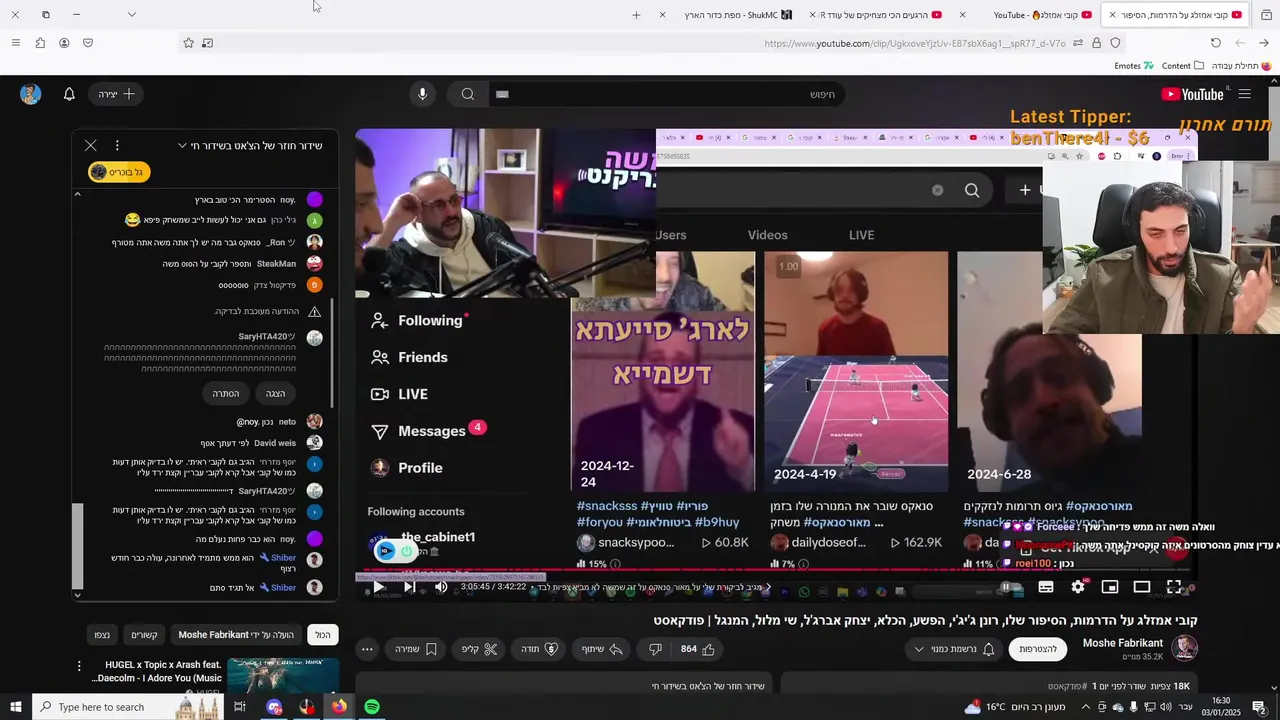Open the browser extensions puzzle icon
The width and height of the screenshot is (1280, 720).
point(40,43)
